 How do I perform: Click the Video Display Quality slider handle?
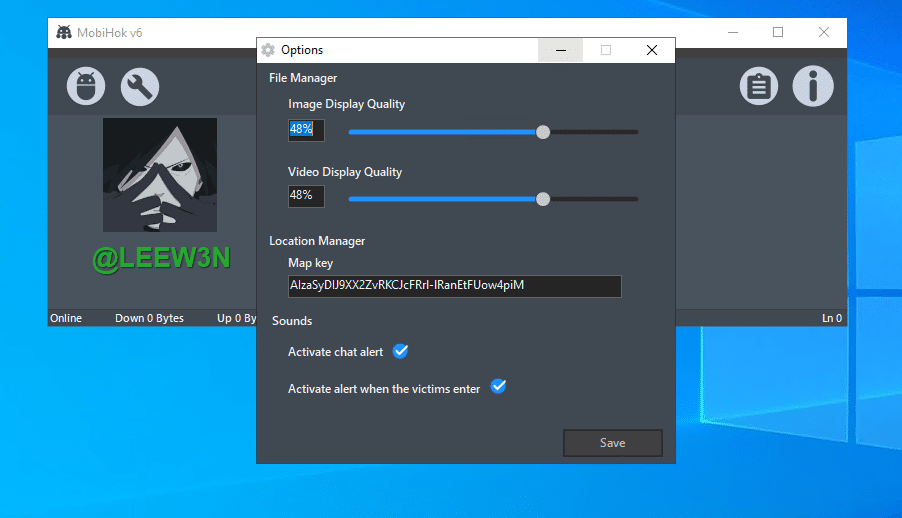tap(543, 199)
